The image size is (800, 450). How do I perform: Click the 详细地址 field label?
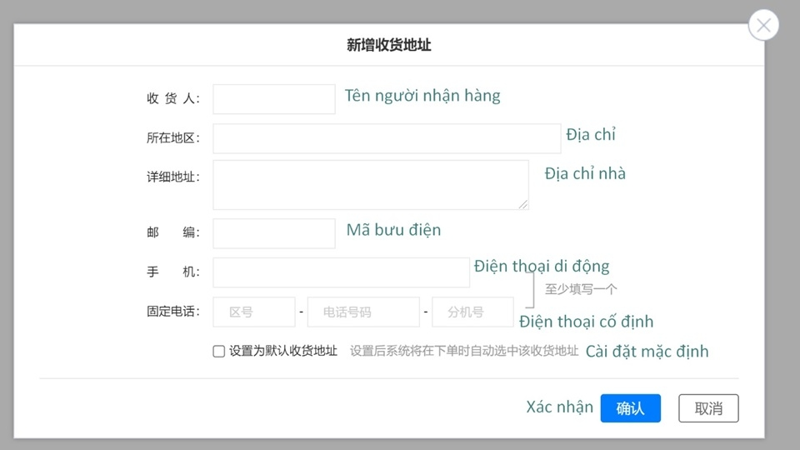(173, 177)
